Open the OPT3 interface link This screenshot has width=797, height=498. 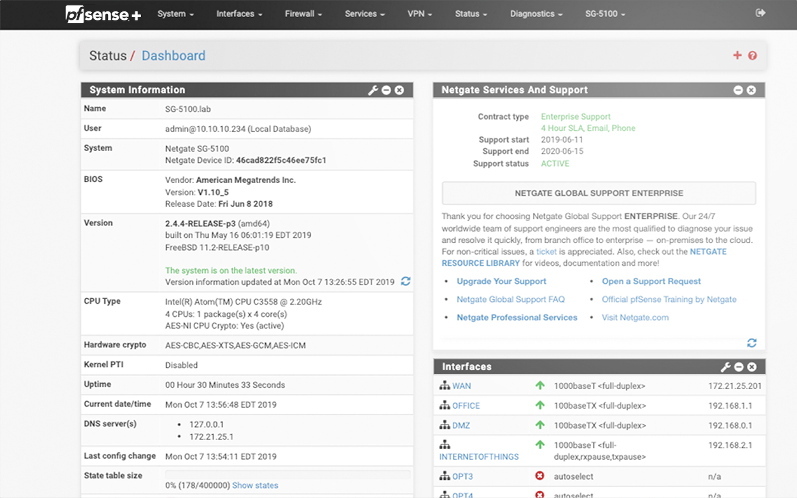coord(463,477)
